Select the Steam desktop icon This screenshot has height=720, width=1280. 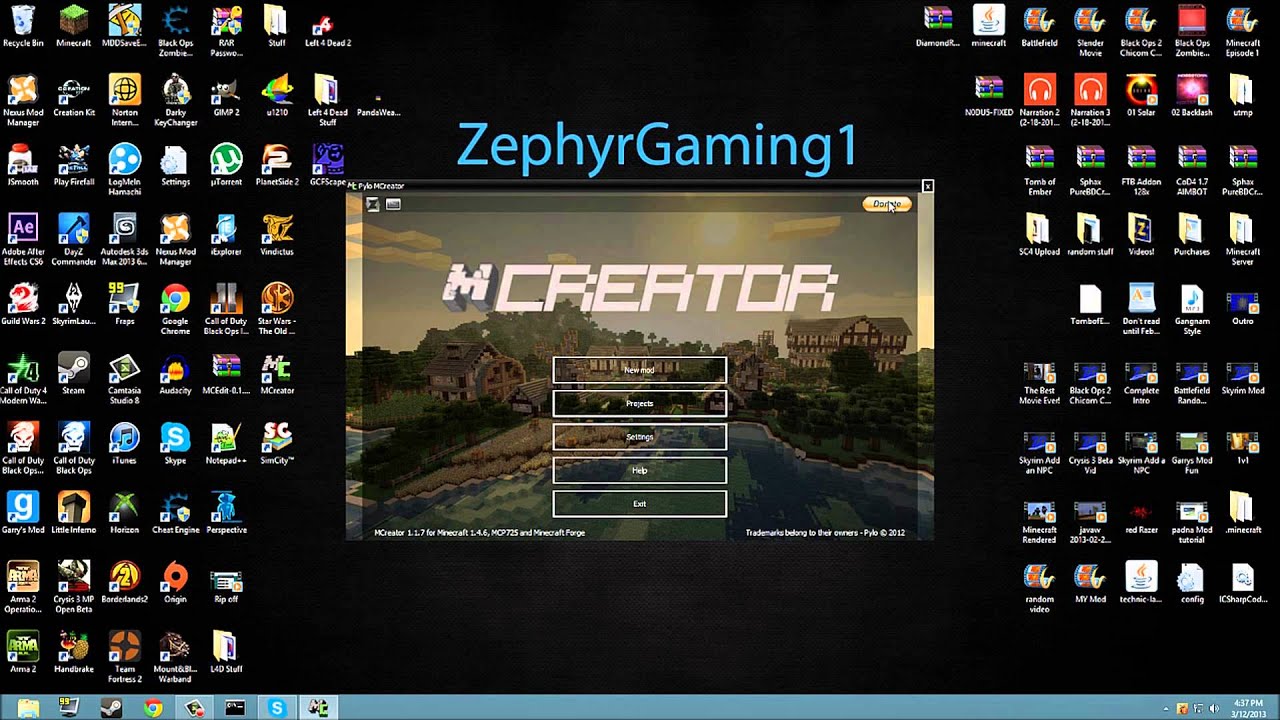coord(73,375)
